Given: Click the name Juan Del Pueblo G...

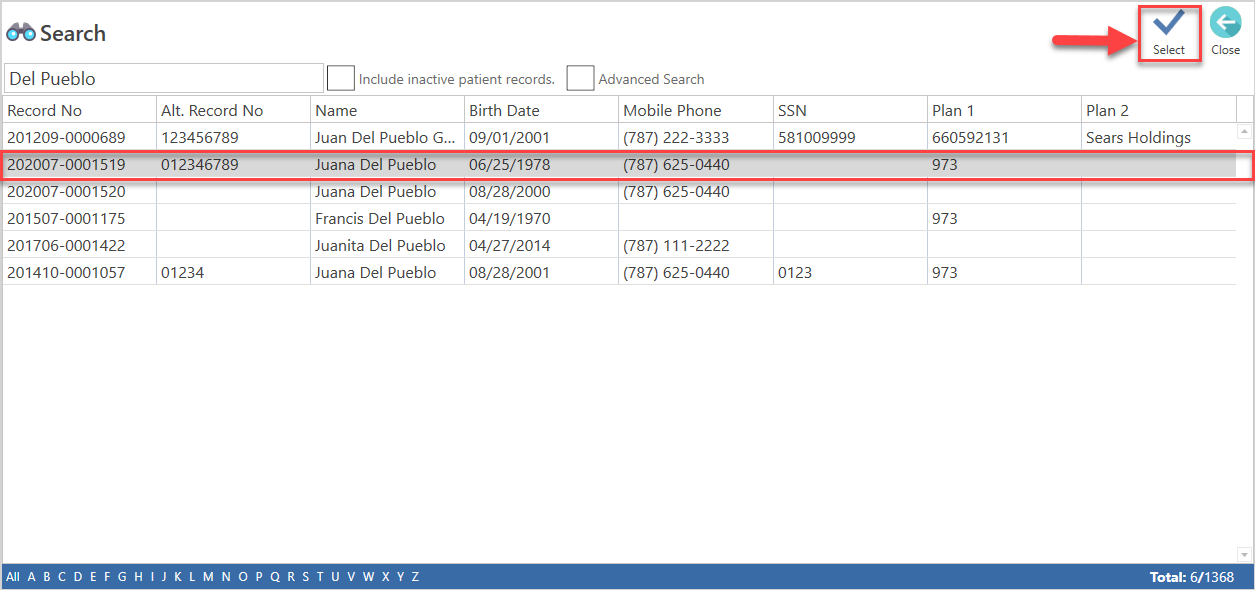Looking at the screenshot, I should pyautogui.click(x=385, y=138).
